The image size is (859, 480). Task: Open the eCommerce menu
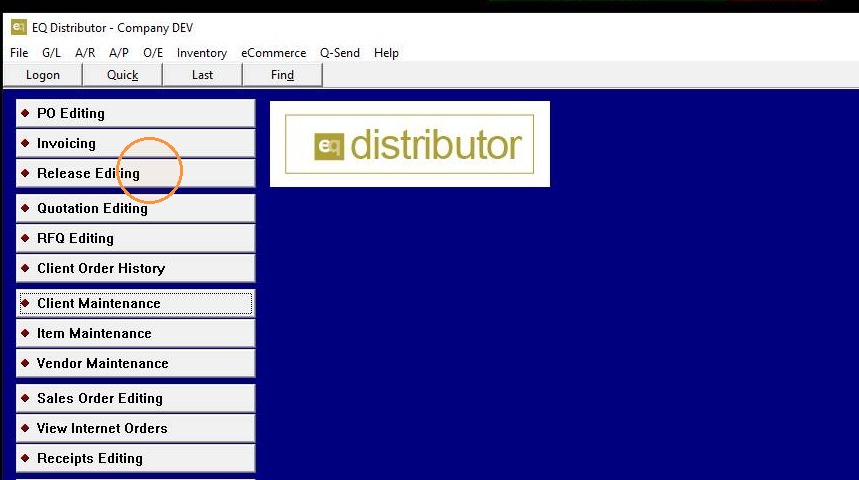point(273,53)
